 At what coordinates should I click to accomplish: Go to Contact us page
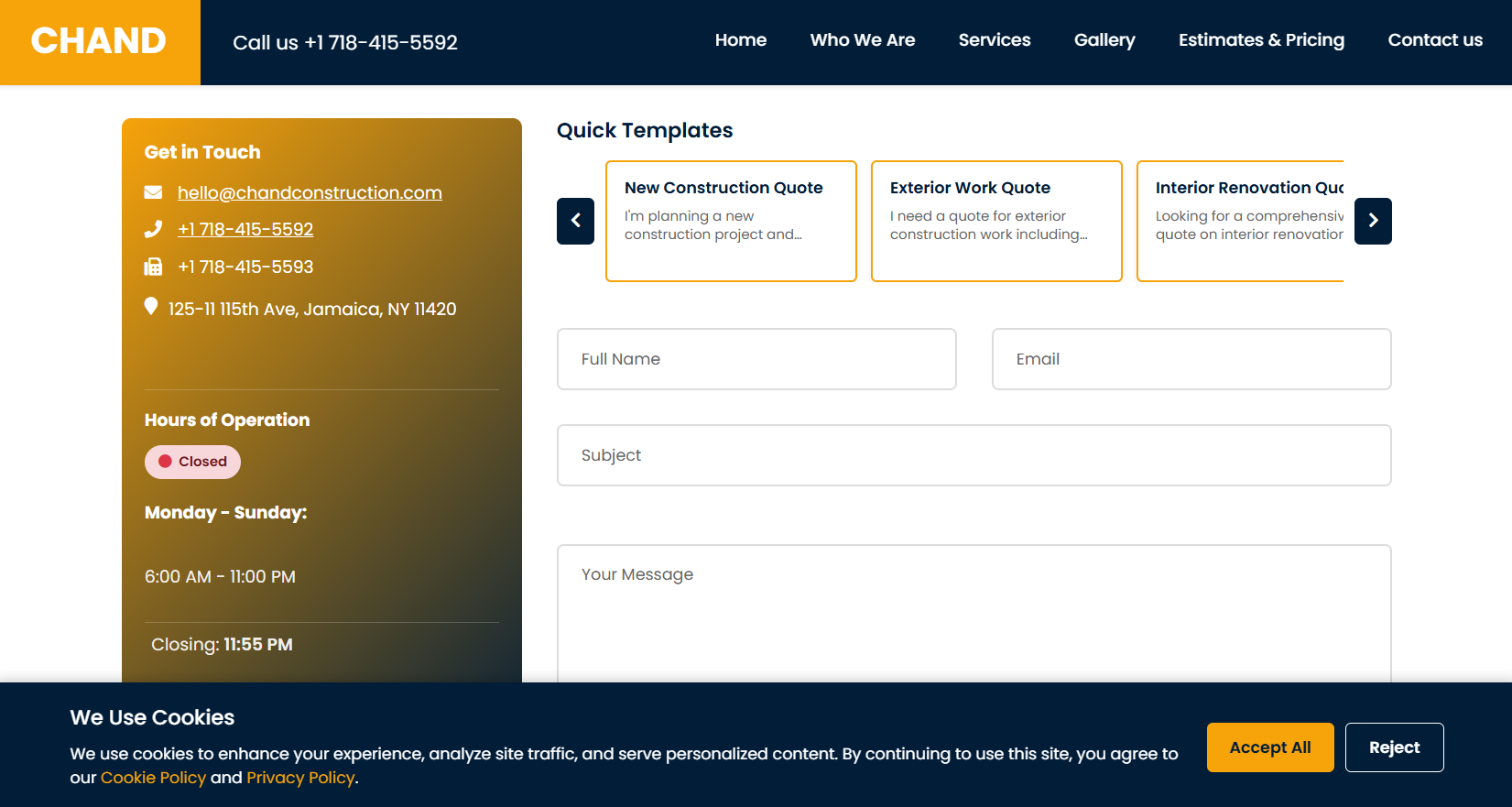coord(1435,40)
